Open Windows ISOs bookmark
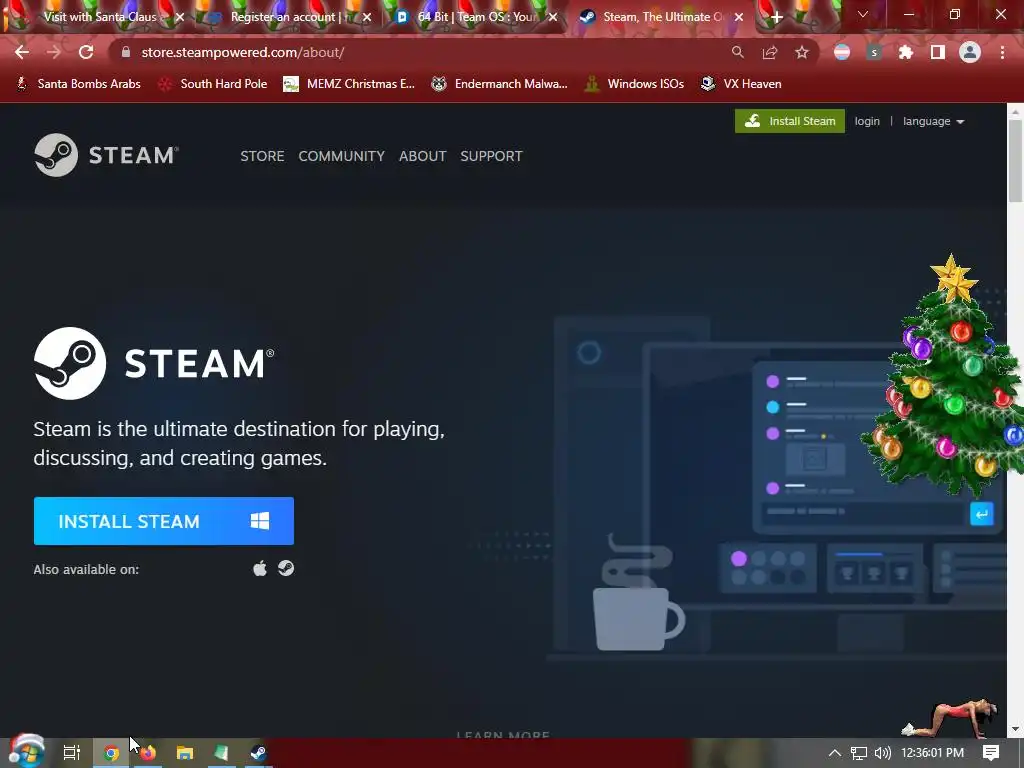This screenshot has height=768, width=1024. point(634,84)
